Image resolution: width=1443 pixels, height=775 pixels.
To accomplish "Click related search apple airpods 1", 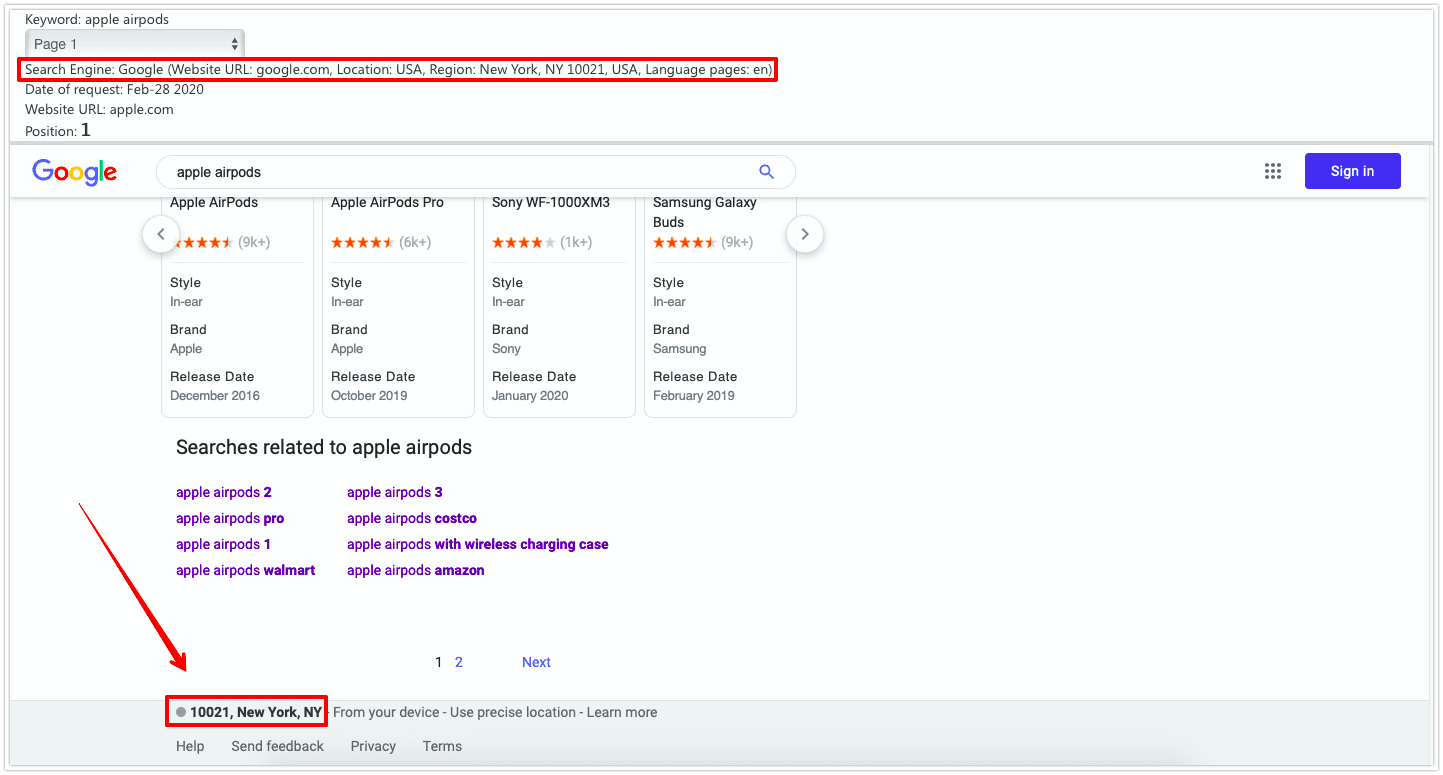I will [224, 544].
